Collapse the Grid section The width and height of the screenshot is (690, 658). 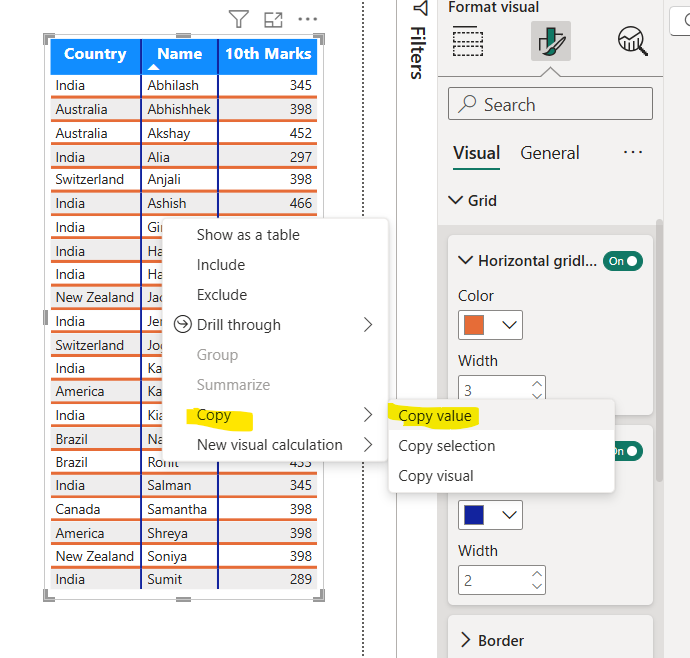[x=456, y=201]
